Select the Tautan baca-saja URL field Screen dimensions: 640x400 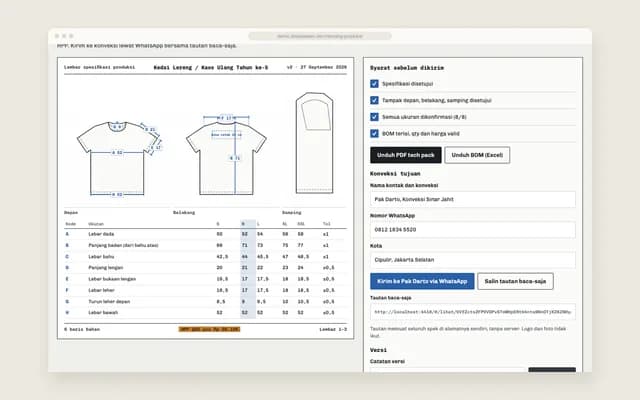pos(473,312)
